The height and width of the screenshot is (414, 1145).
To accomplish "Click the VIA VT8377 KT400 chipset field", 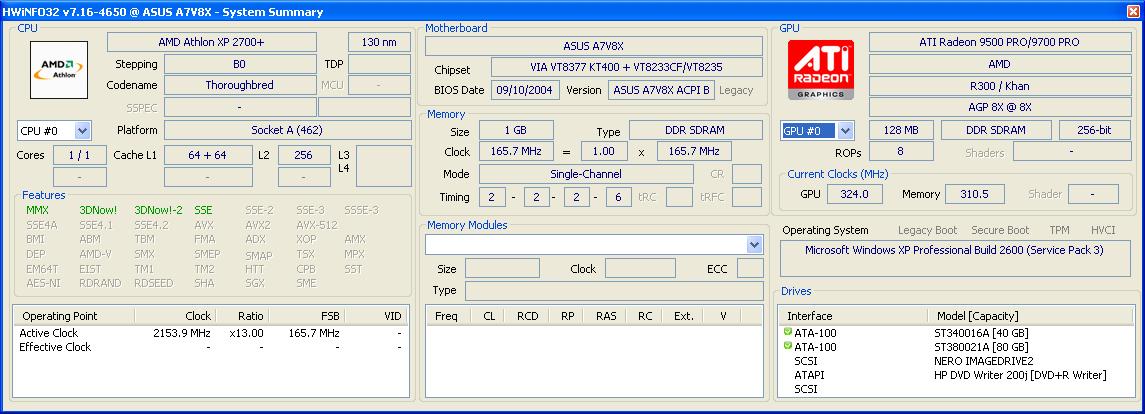I will point(627,67).
